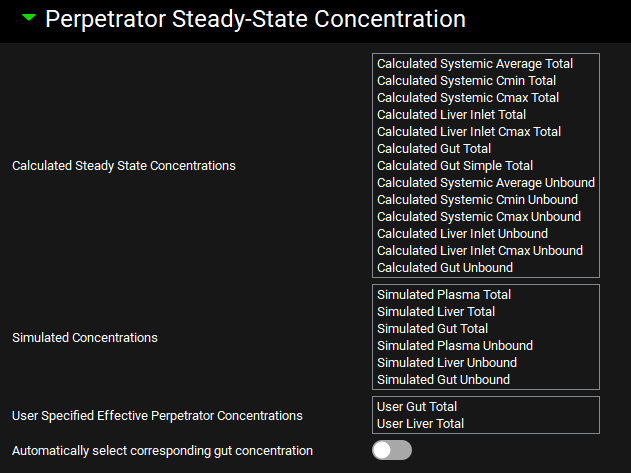This screenshot has height=473, width=631.
Task: Choose Calculated Gut Total entry
Action: [x=434, y=149]
